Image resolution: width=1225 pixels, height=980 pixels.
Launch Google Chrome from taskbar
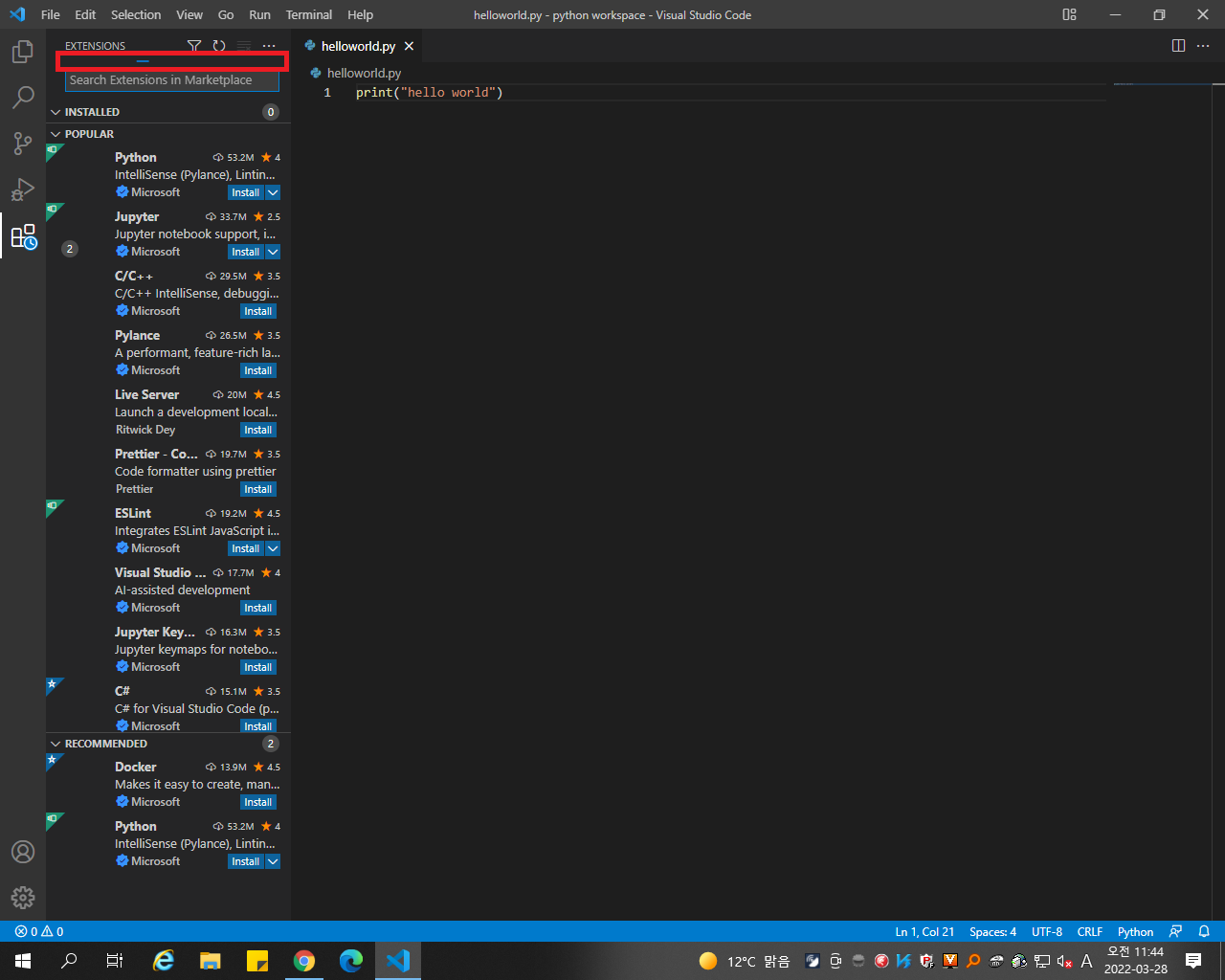point(304,961)
